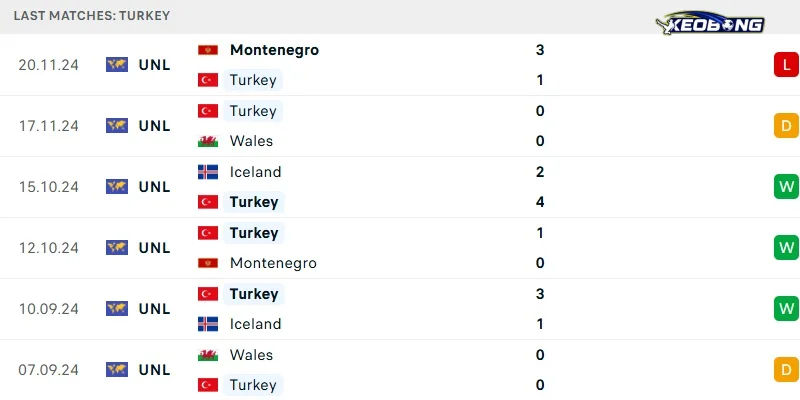800x400 pixels.
Task: Click the UNL competition icon for 20.11.24
Action: [x=117, y=65]
